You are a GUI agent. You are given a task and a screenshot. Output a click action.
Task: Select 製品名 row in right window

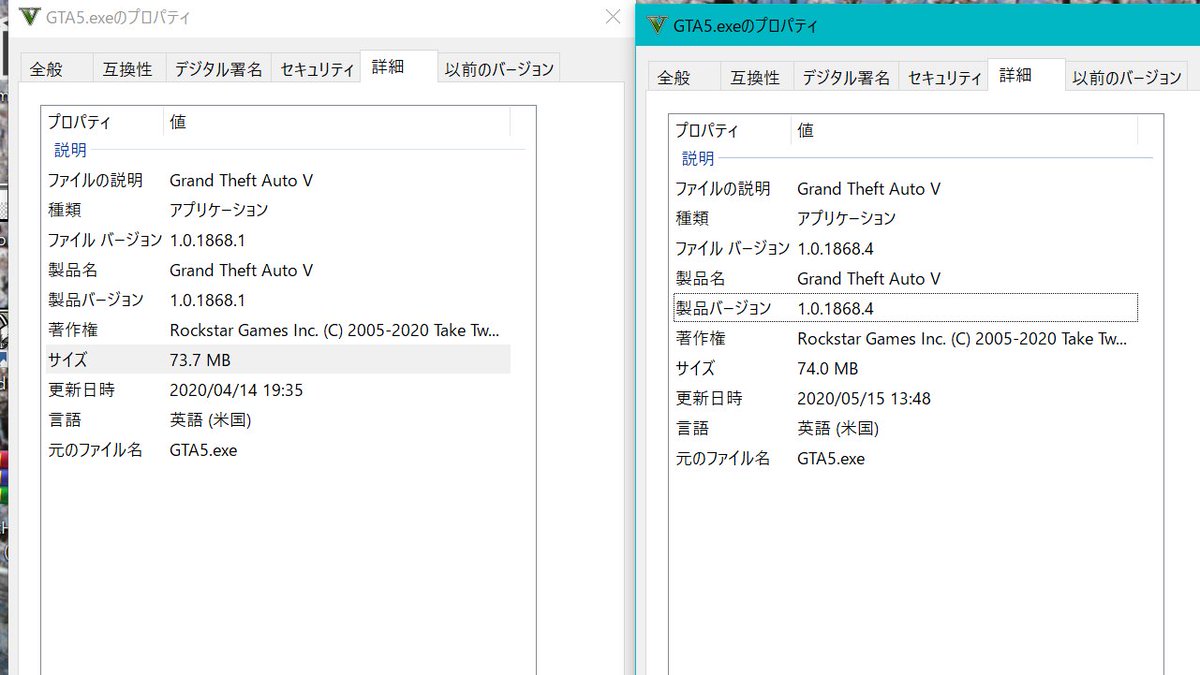pos(905,278)
